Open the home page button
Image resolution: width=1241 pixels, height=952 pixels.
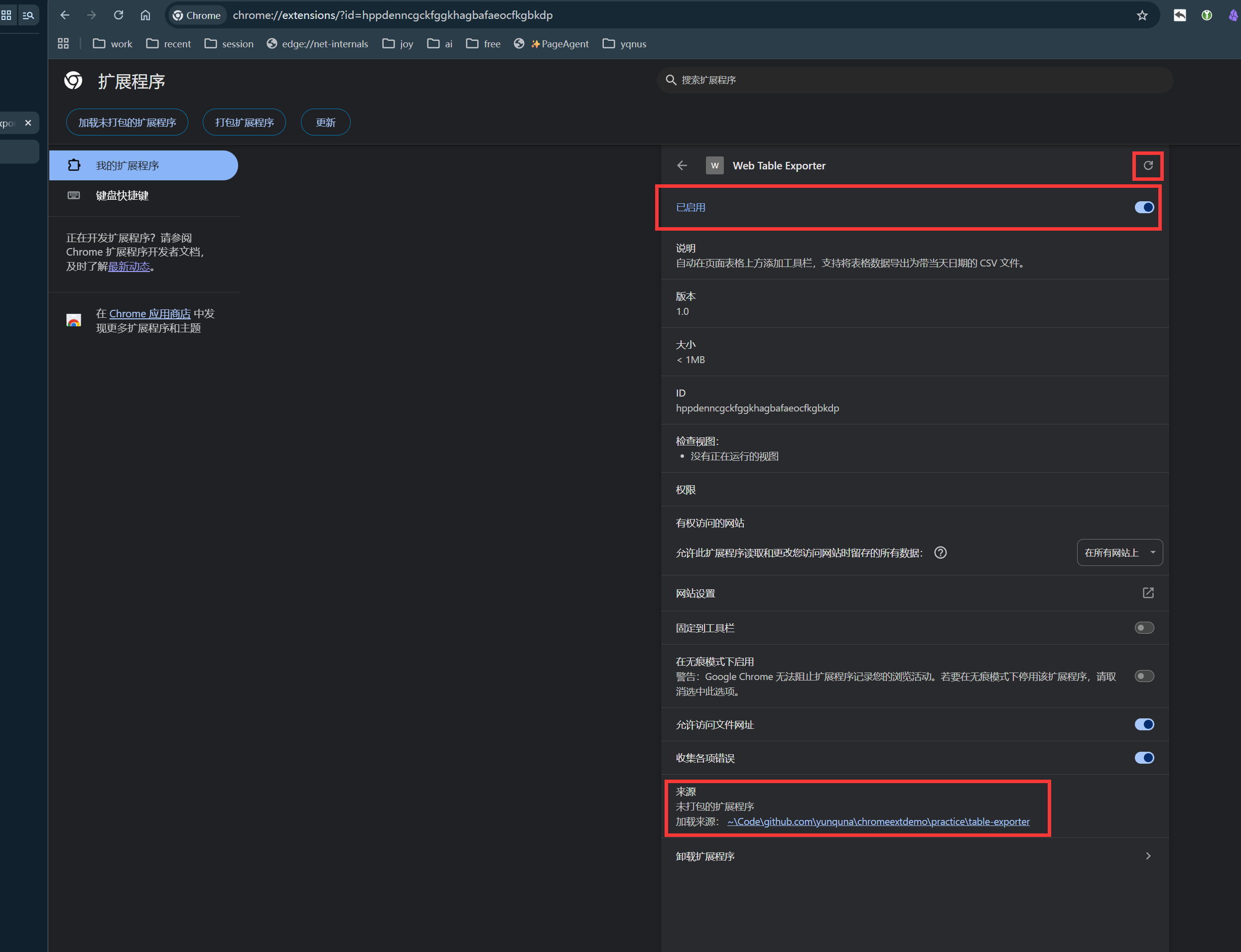point(145,15)
